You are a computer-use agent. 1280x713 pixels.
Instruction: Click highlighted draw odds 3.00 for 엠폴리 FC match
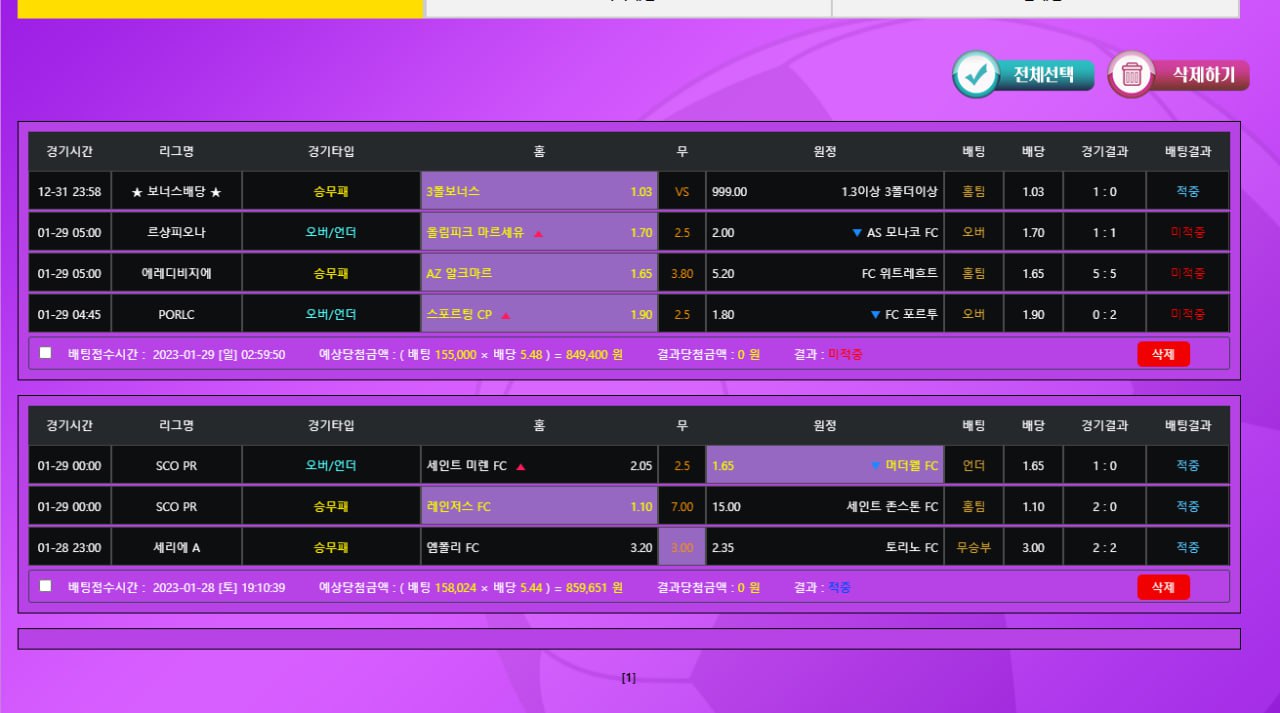[682, 548]
